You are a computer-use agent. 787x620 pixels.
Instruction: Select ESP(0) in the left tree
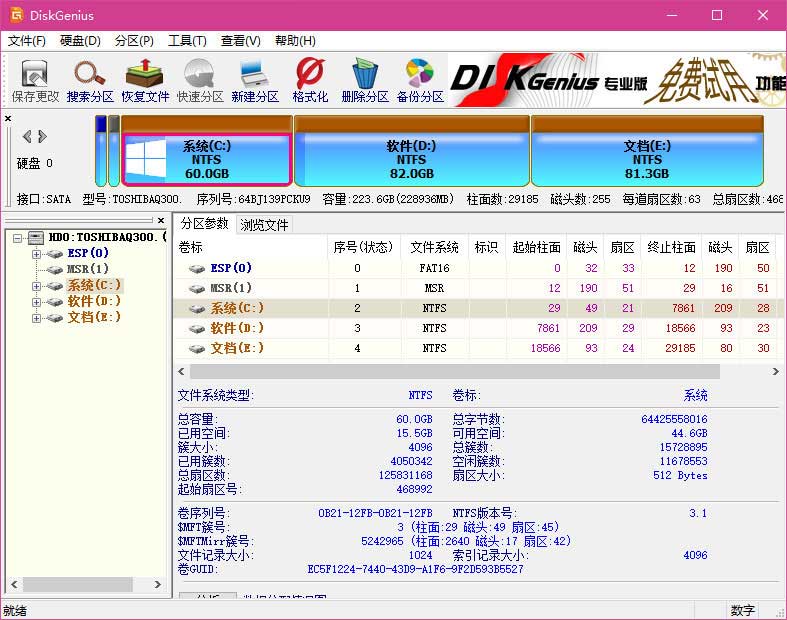88,253
